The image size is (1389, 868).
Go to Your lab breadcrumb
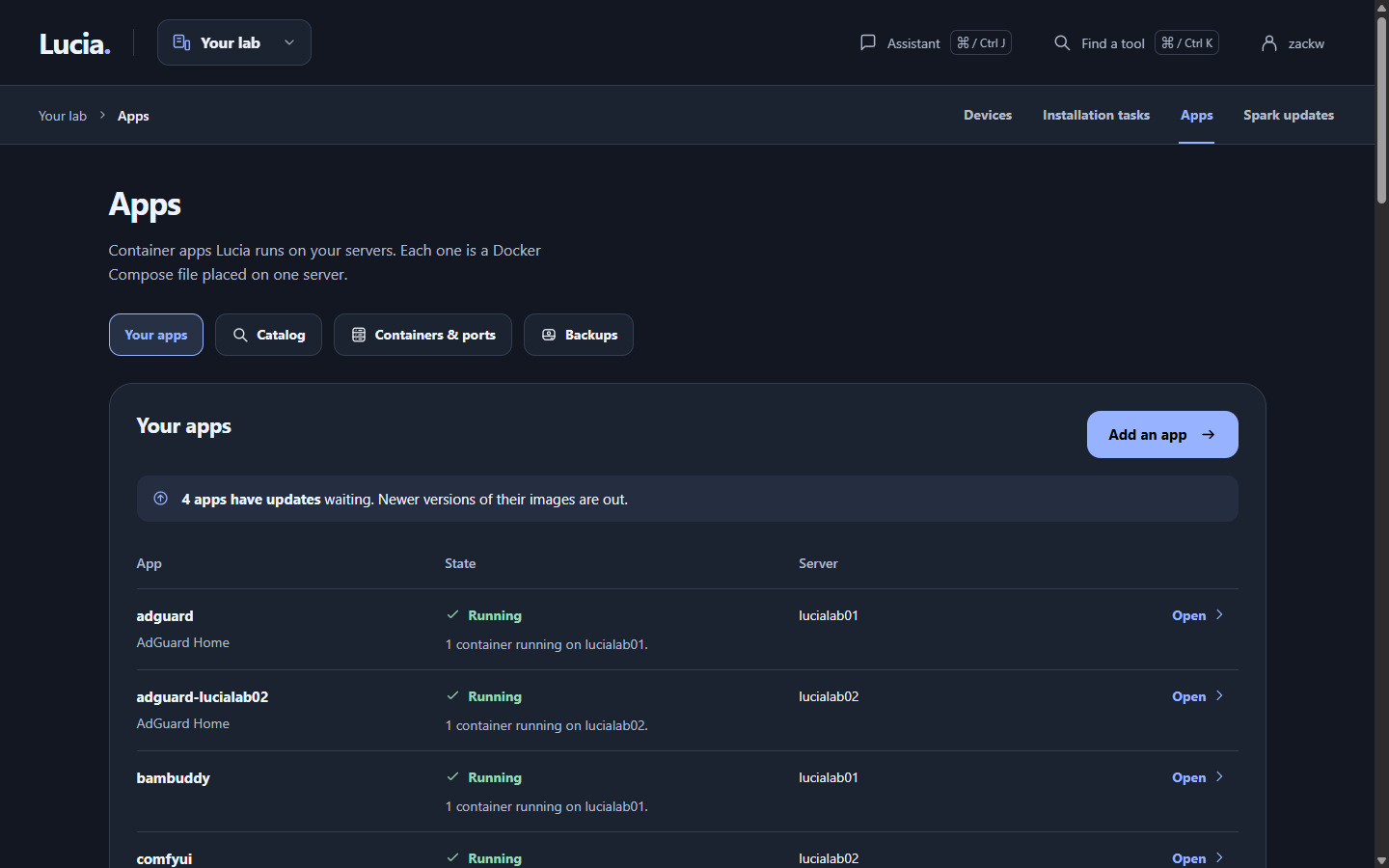[63, 116]
